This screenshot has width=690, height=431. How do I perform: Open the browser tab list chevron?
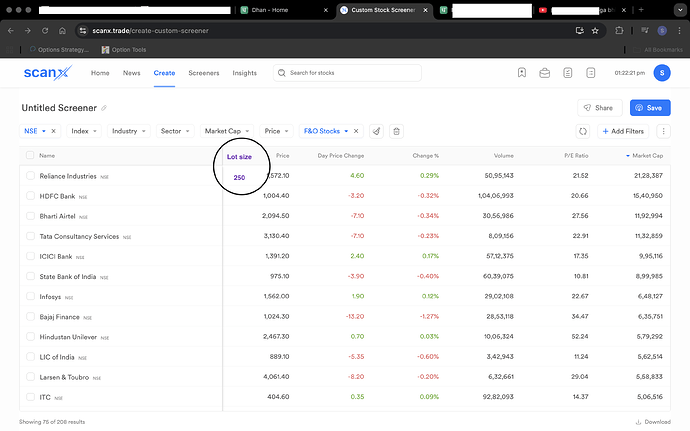[x=680, y=10]
